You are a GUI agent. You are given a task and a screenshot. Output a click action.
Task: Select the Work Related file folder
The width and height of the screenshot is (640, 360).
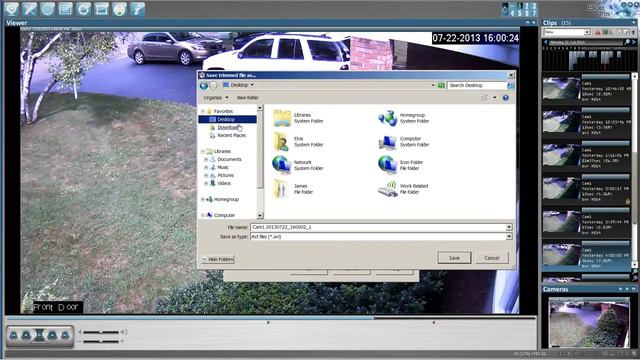pyautogui.click(x=403, y=189)
